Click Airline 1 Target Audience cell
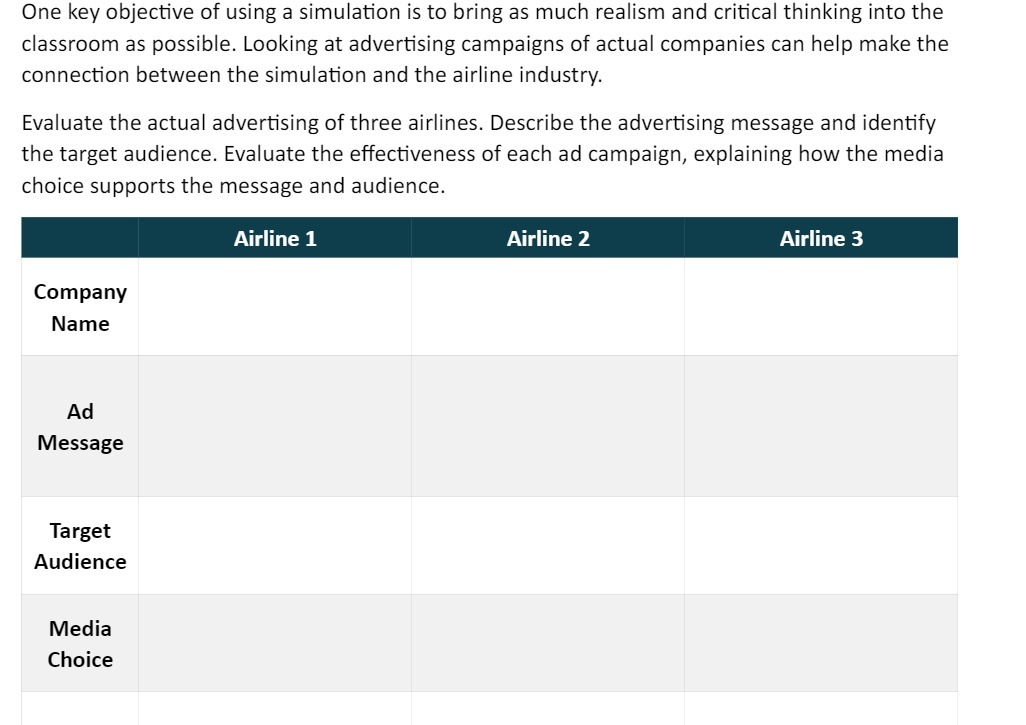This screenshot has height=725, width=1026. click(x=275, y=546)
